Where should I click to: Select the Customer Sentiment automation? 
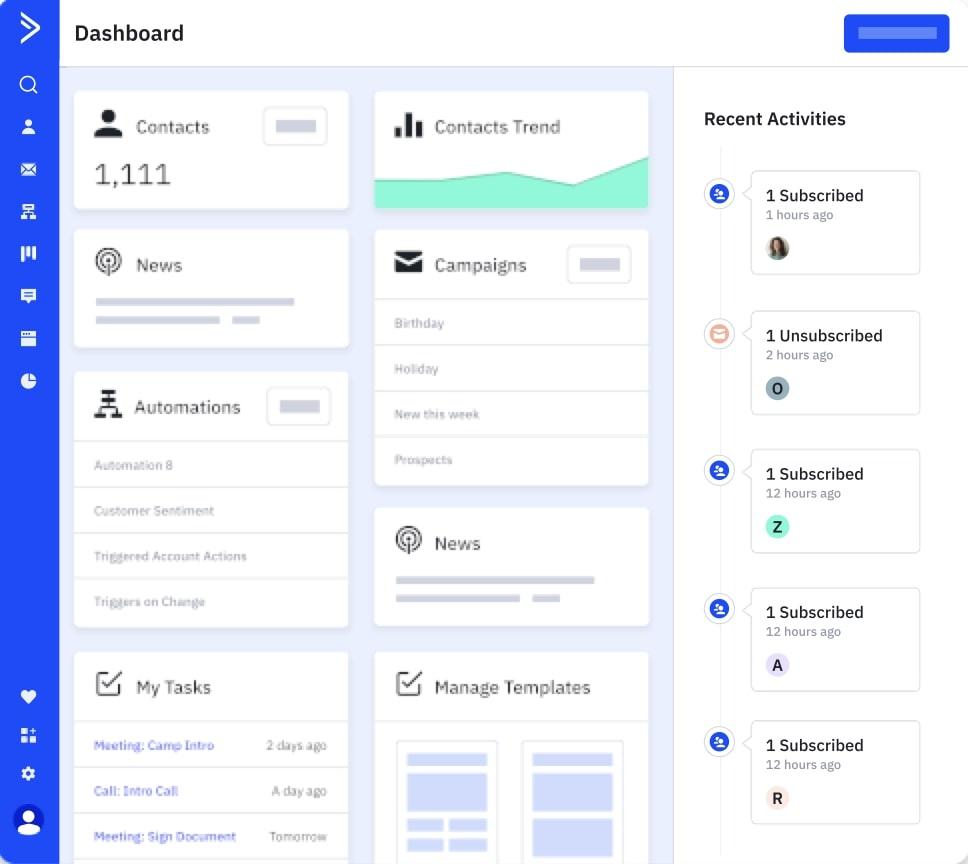coord(211,510)
